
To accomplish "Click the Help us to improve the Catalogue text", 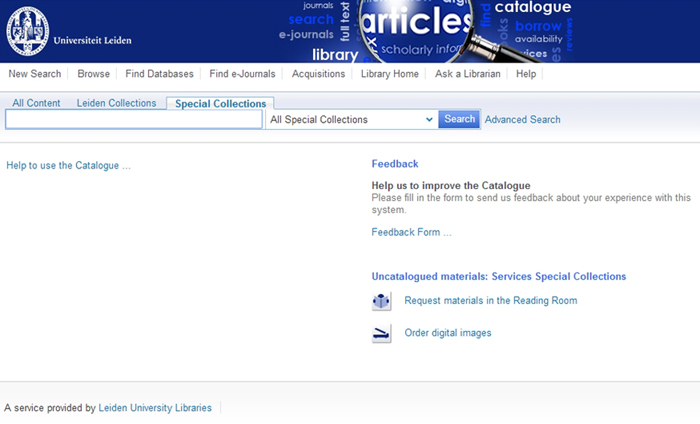I will (451, 185).
